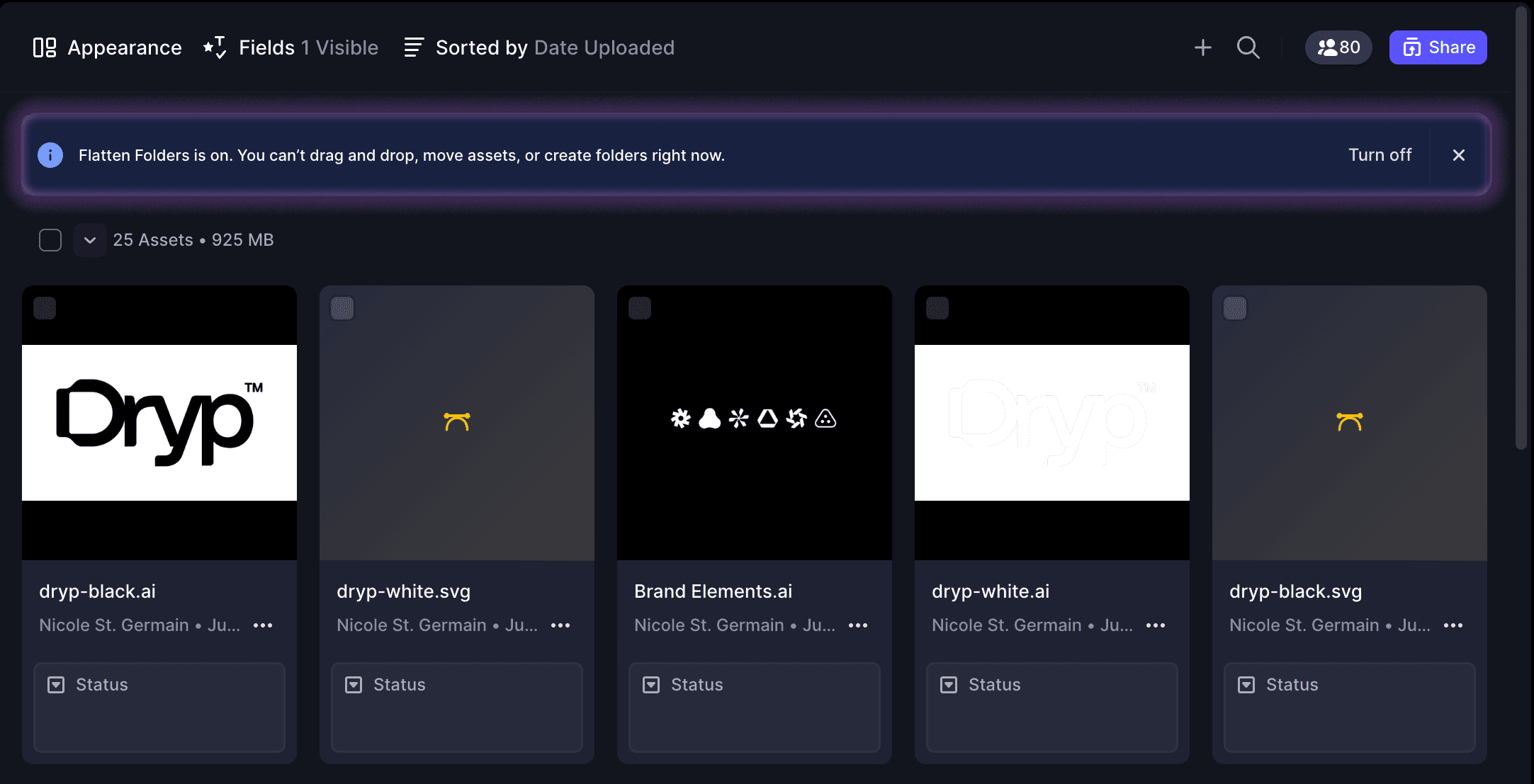The image size is (1534, 784).
Task: Click Fields 1 Visible label
Action: click(x=308, y=47)
